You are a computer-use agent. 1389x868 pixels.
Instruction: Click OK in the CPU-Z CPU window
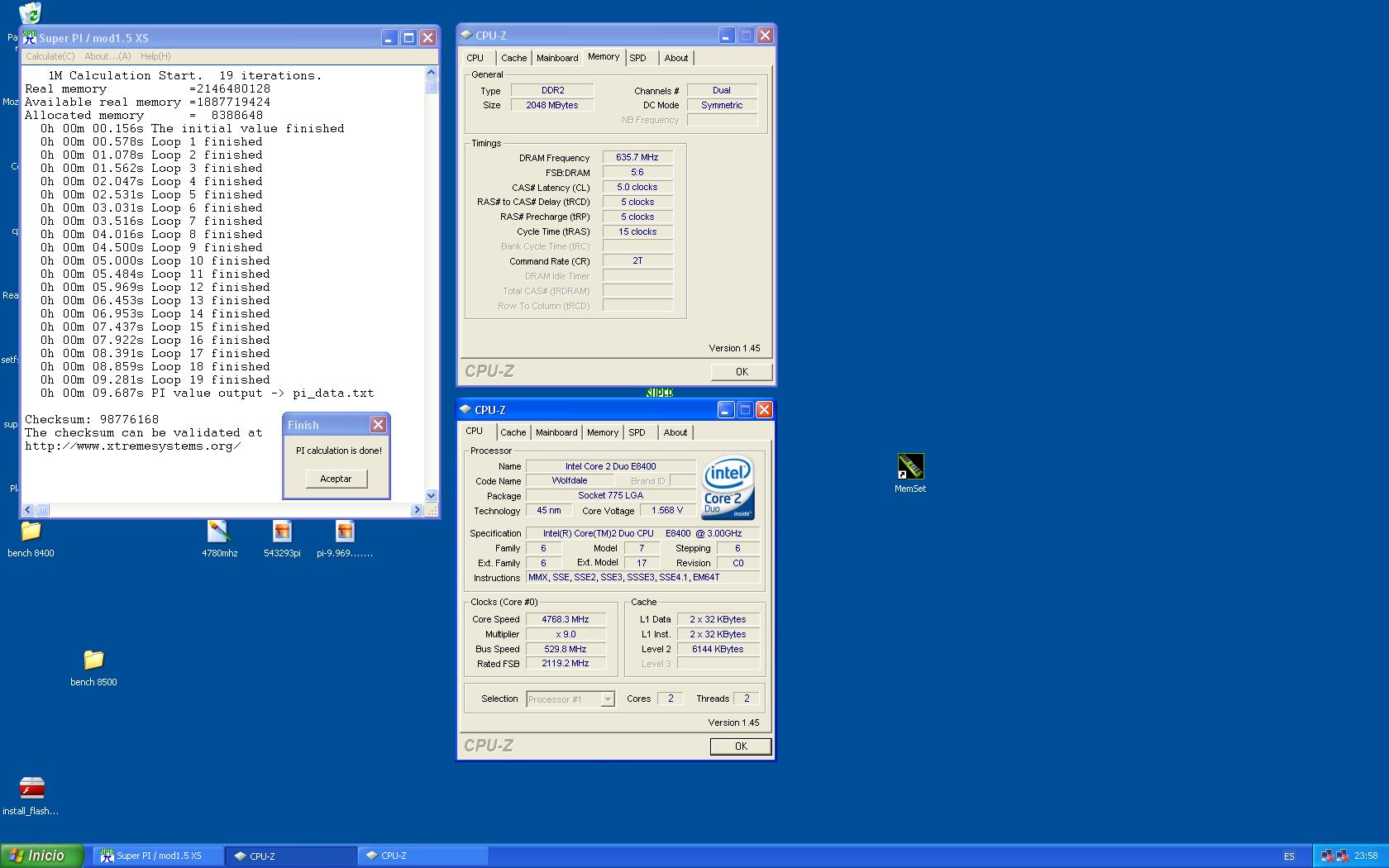tap(741, 746)
